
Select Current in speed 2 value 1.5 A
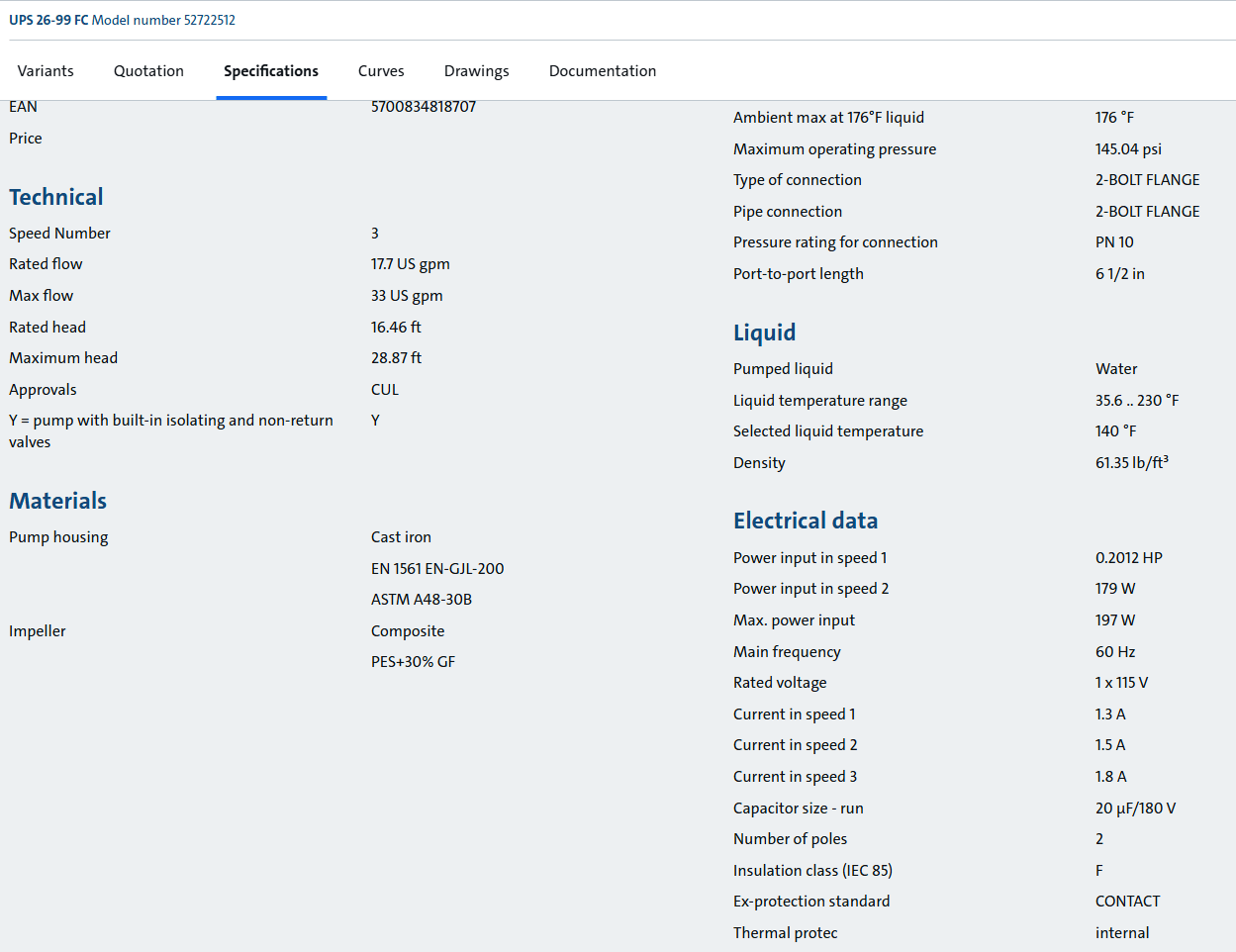pos(1110,745)
